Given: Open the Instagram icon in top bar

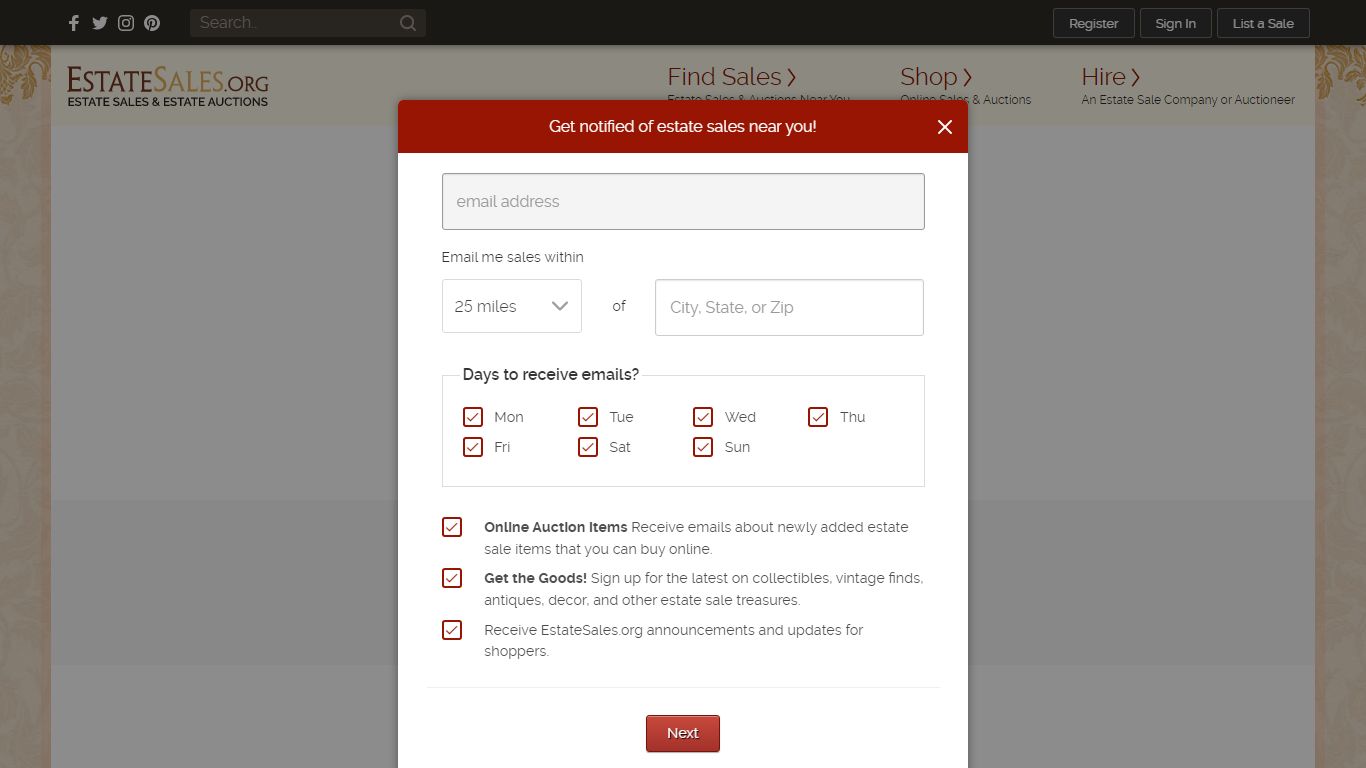Looking at the screenshot, I should [126, 23].
